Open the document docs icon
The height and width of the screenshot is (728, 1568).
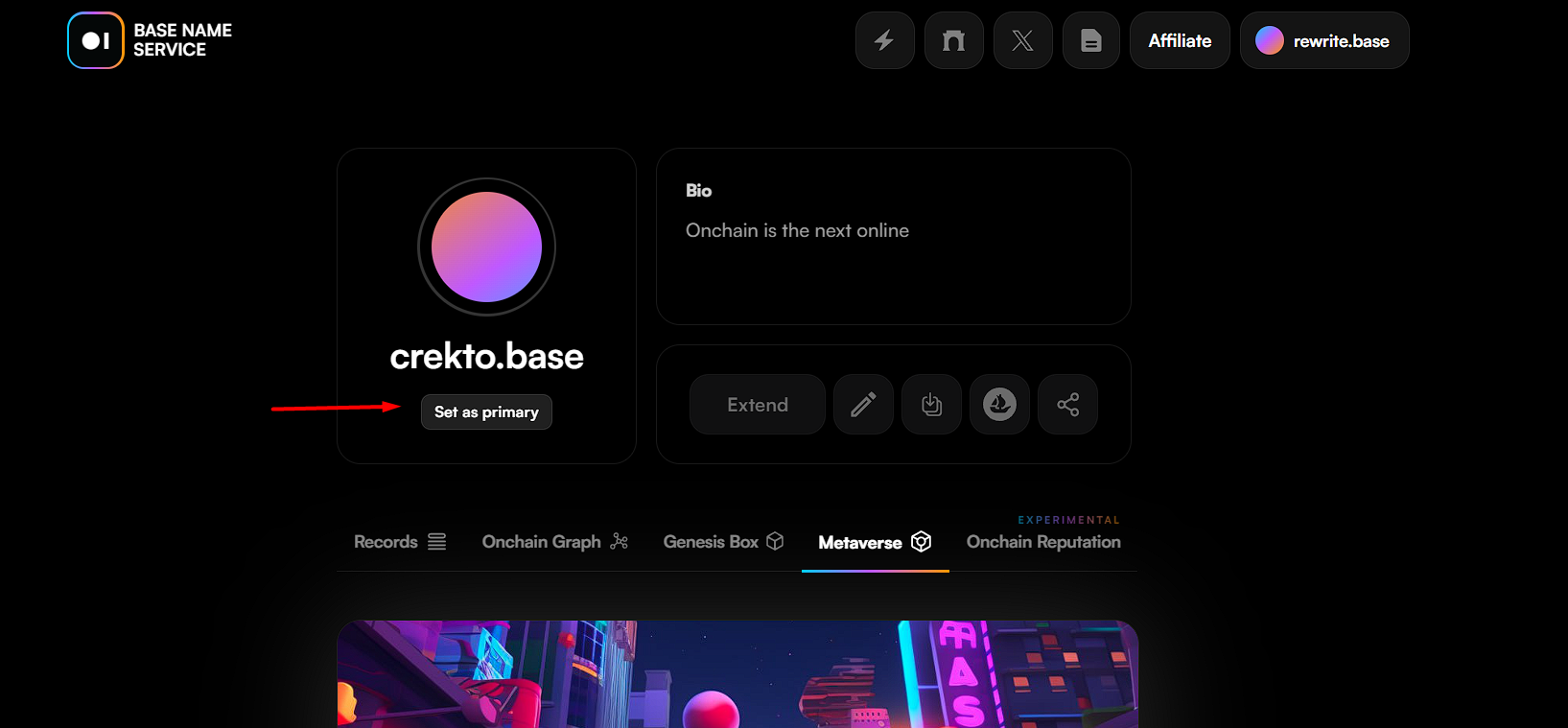pyautogui.click(x=1091, y=40)
